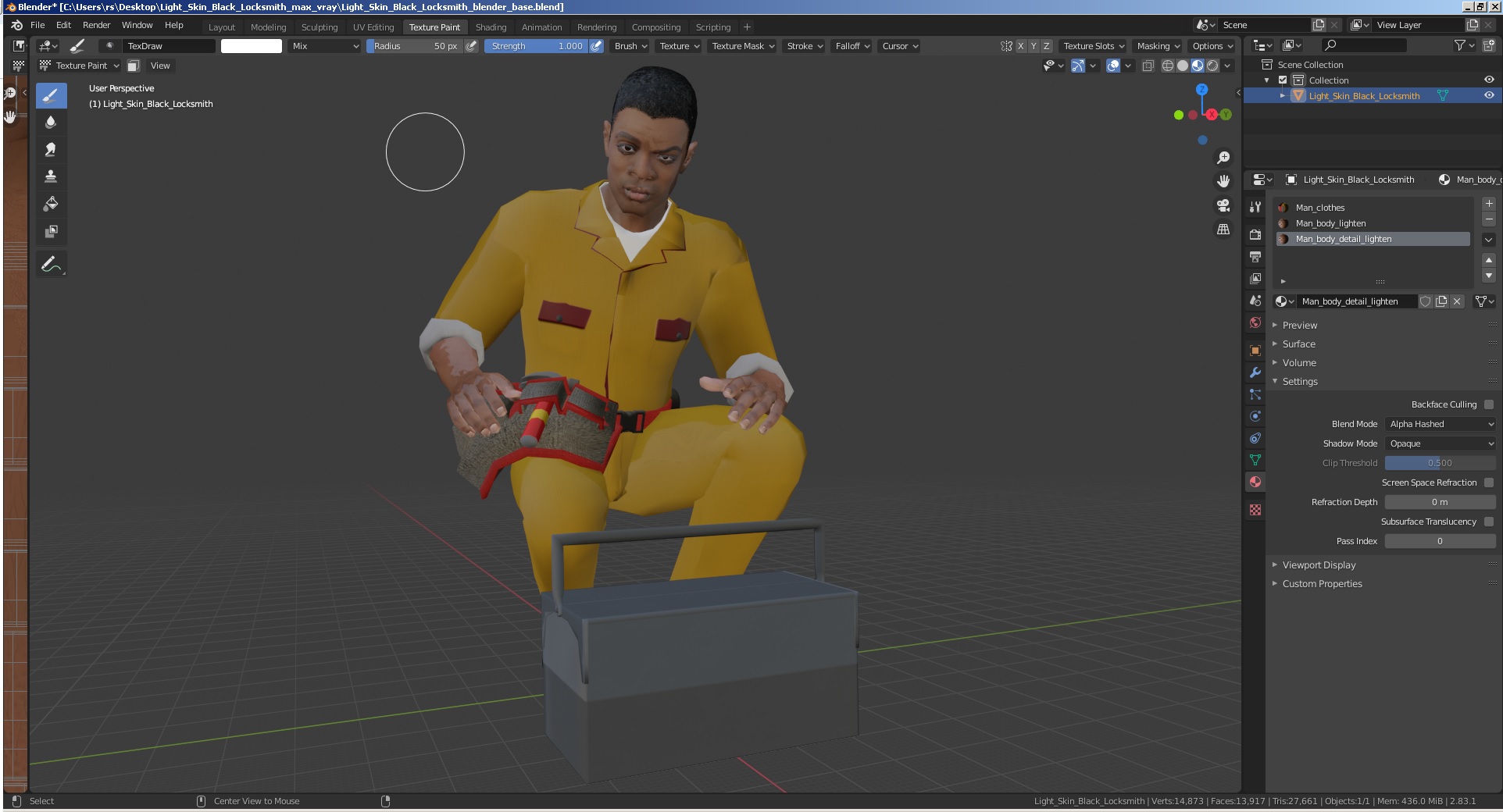The height and width of the screenshot is (812, 1503).
Task: Open the Texture Paint mode dropdown
Action: tap(80, 66)
